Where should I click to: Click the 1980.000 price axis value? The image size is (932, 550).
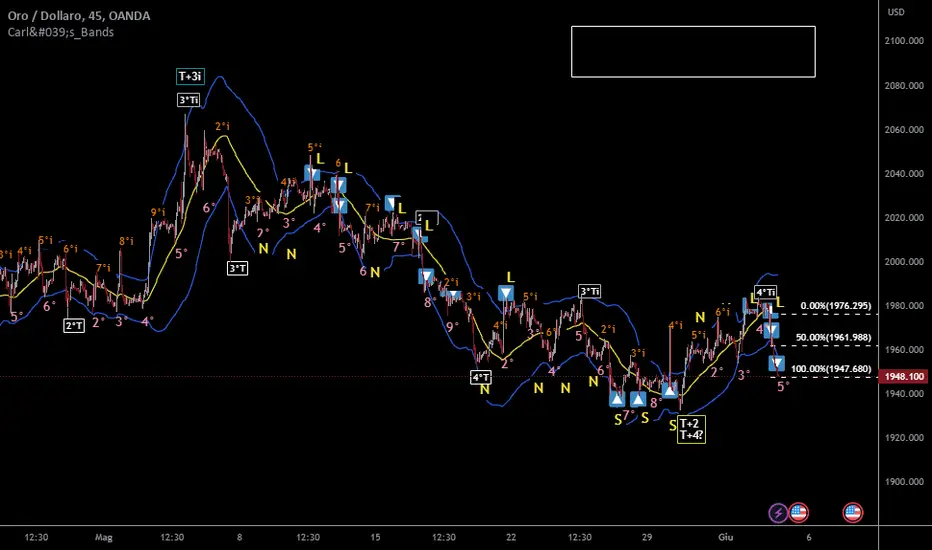(x=904, y=306)
